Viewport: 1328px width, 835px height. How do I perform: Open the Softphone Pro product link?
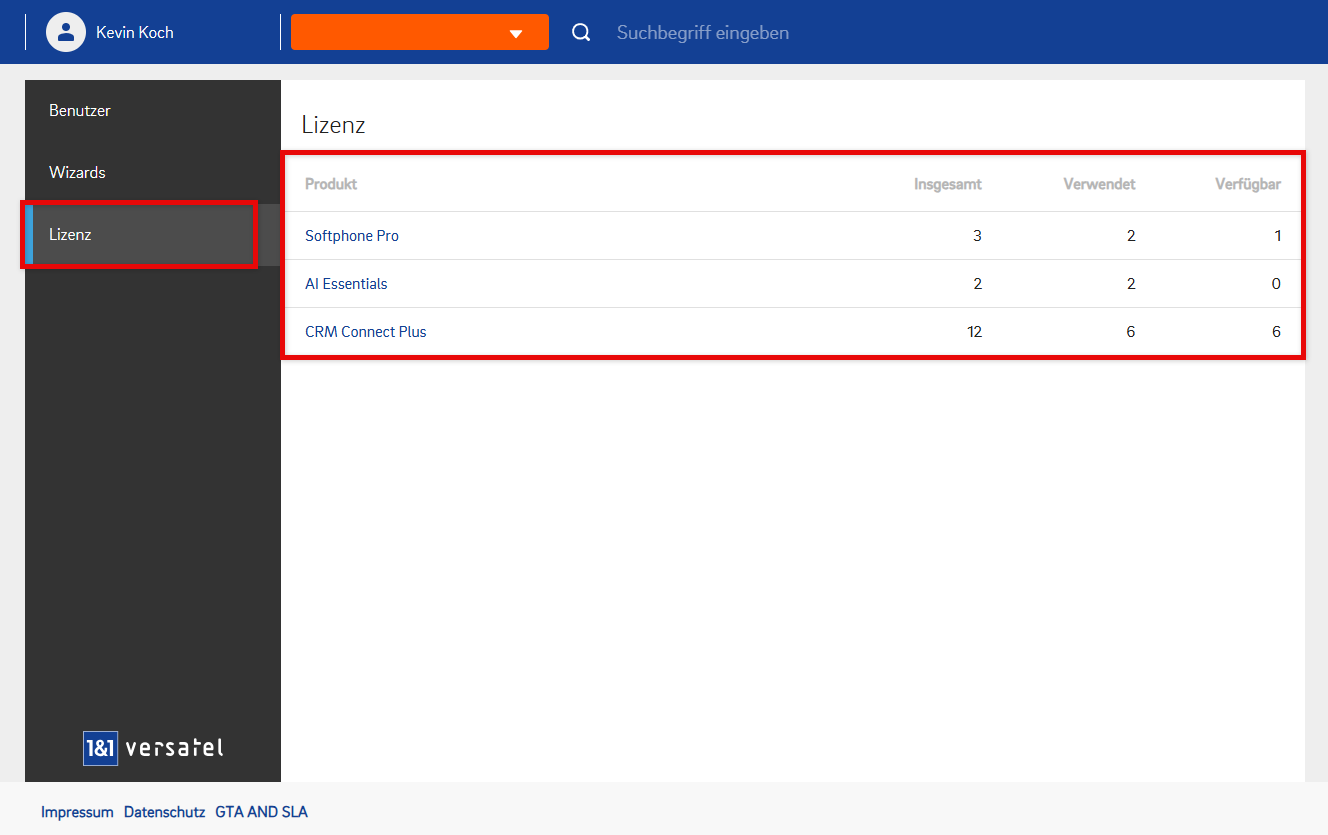pyautogui.click(x=352, y=236)
